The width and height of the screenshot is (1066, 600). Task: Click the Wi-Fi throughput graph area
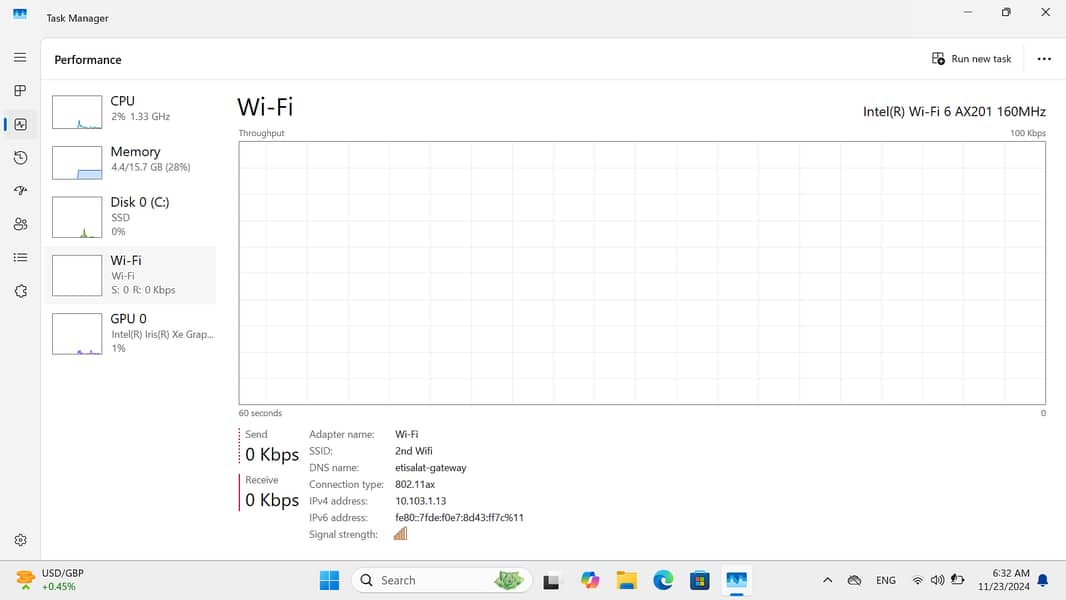point(642,273)
